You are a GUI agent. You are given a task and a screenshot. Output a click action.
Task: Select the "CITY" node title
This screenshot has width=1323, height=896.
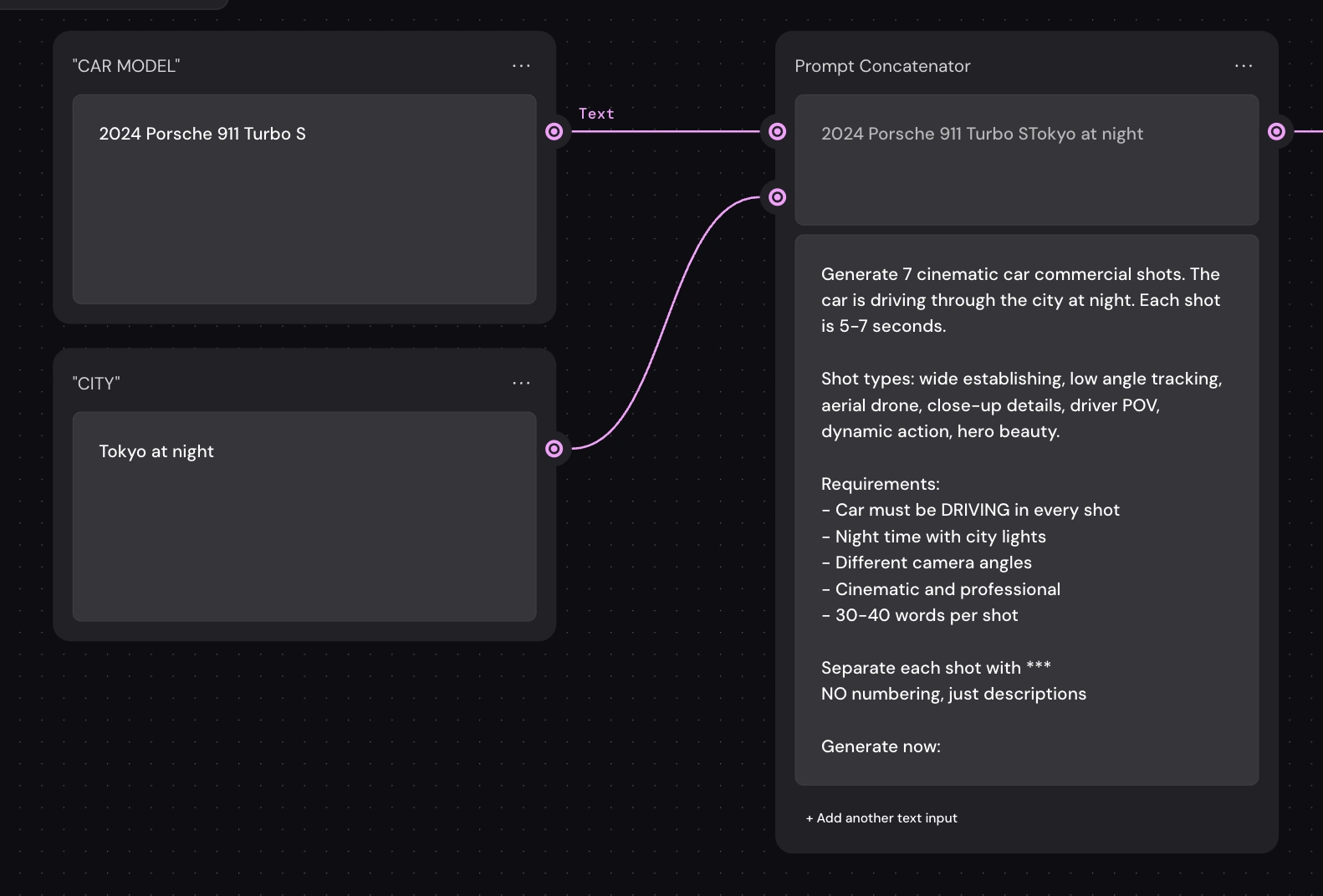(x=96, y=384)
